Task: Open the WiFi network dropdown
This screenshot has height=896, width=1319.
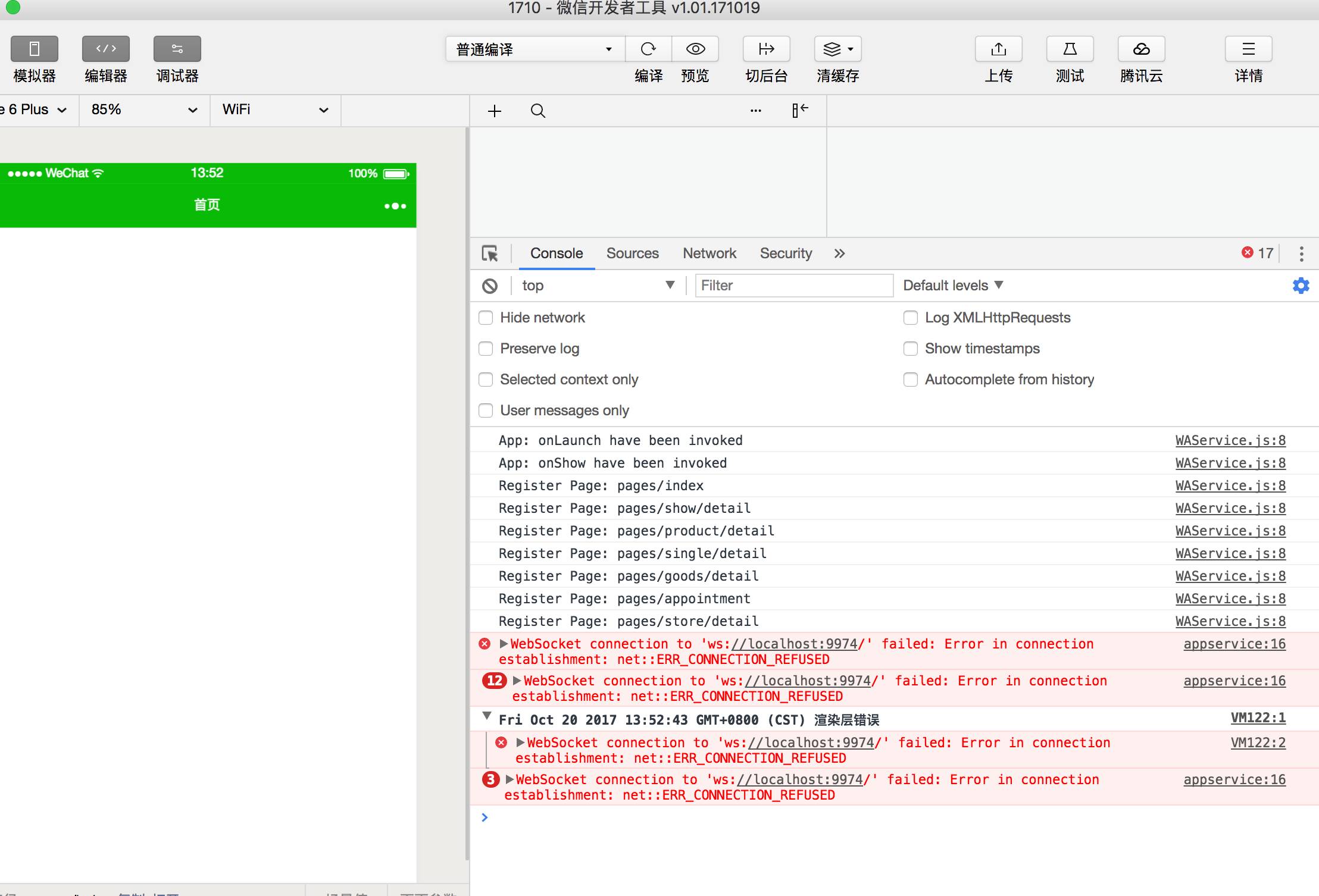Action: click(275, 110)
